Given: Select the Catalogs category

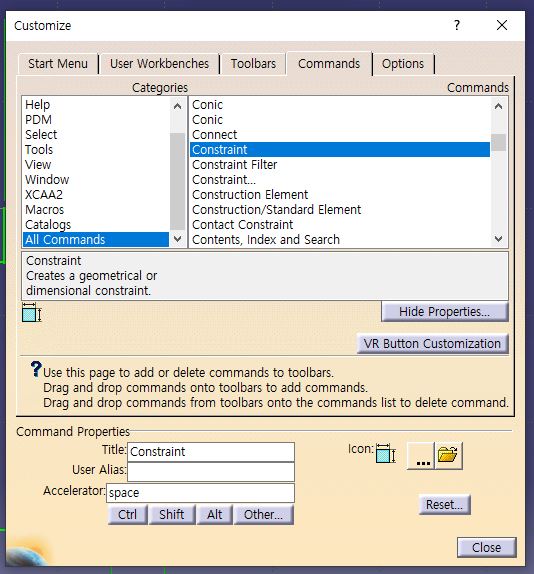Looking at the screenshot, I should point(96,225).
